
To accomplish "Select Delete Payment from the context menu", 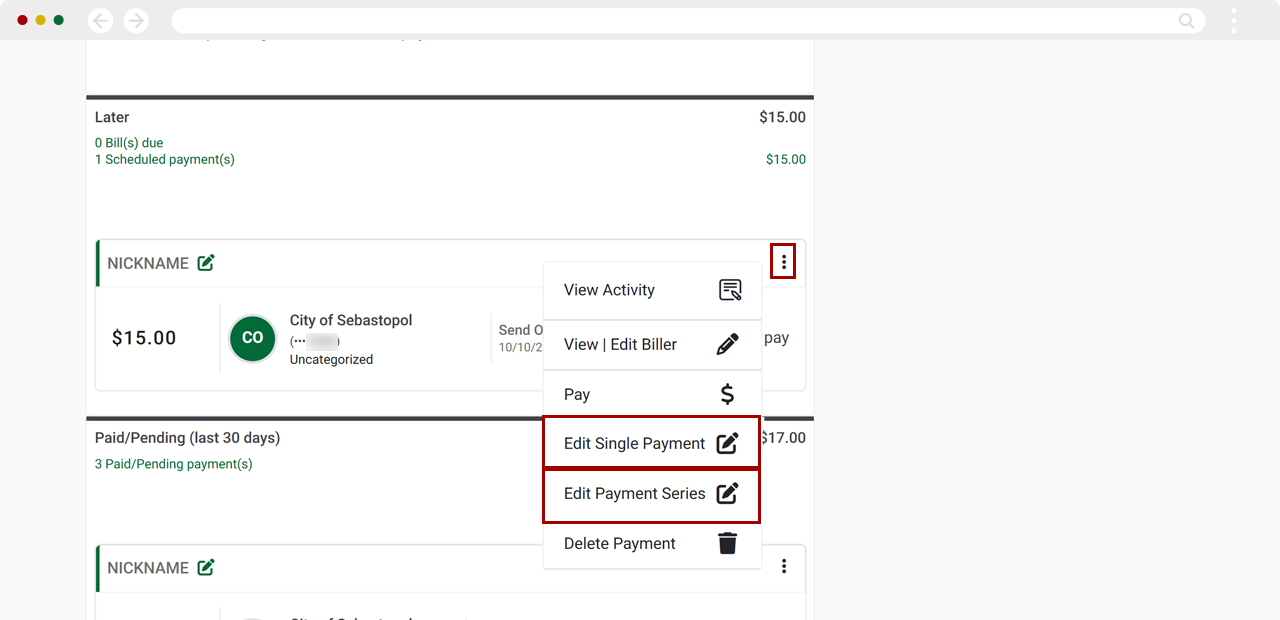I will (x=619, y=543).
